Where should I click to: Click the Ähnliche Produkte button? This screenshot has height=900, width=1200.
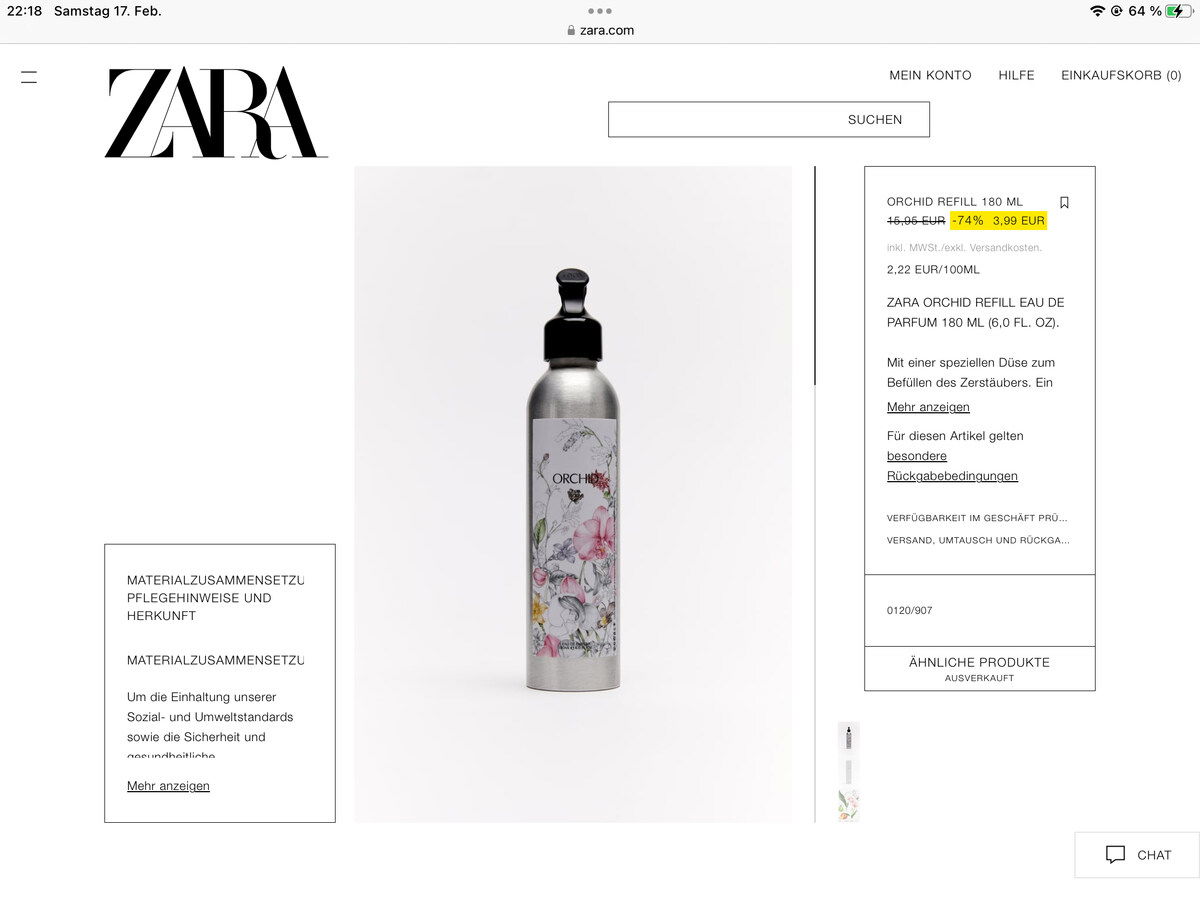click(979, 668)
